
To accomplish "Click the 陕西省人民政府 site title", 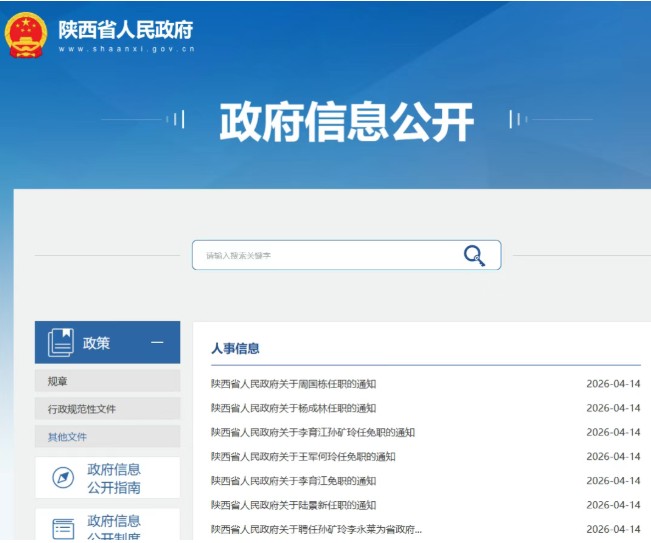I will [125, 30].
